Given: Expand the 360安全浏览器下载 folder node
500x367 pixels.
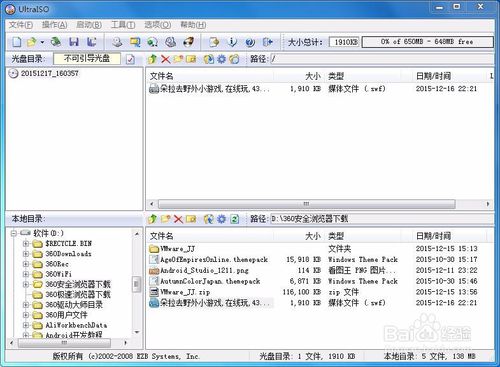Looking at the screenshot, I should 26,284.
